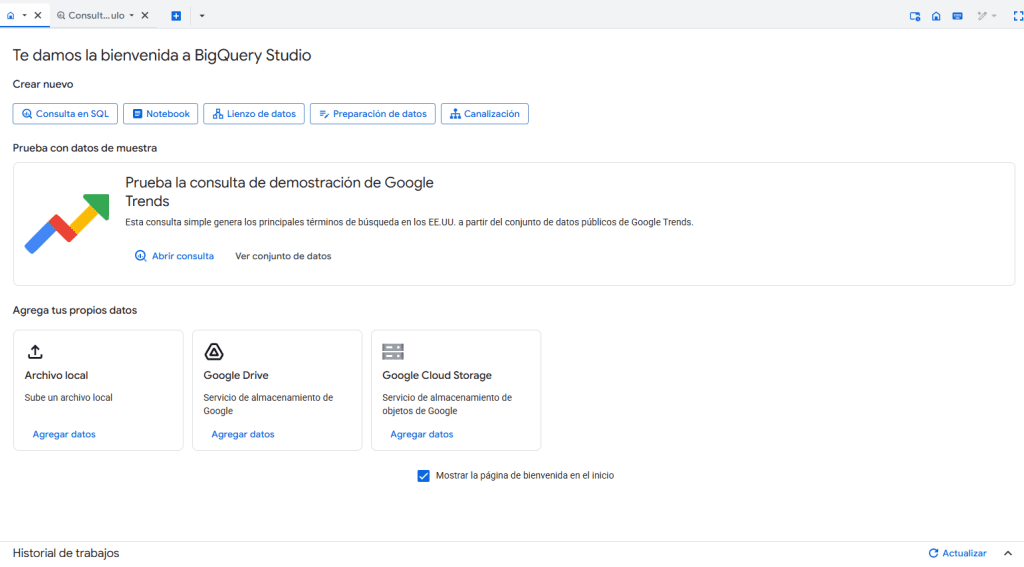1024x567 pixels.
Task: Click the Archivo local card title
Action: [56, 376]
